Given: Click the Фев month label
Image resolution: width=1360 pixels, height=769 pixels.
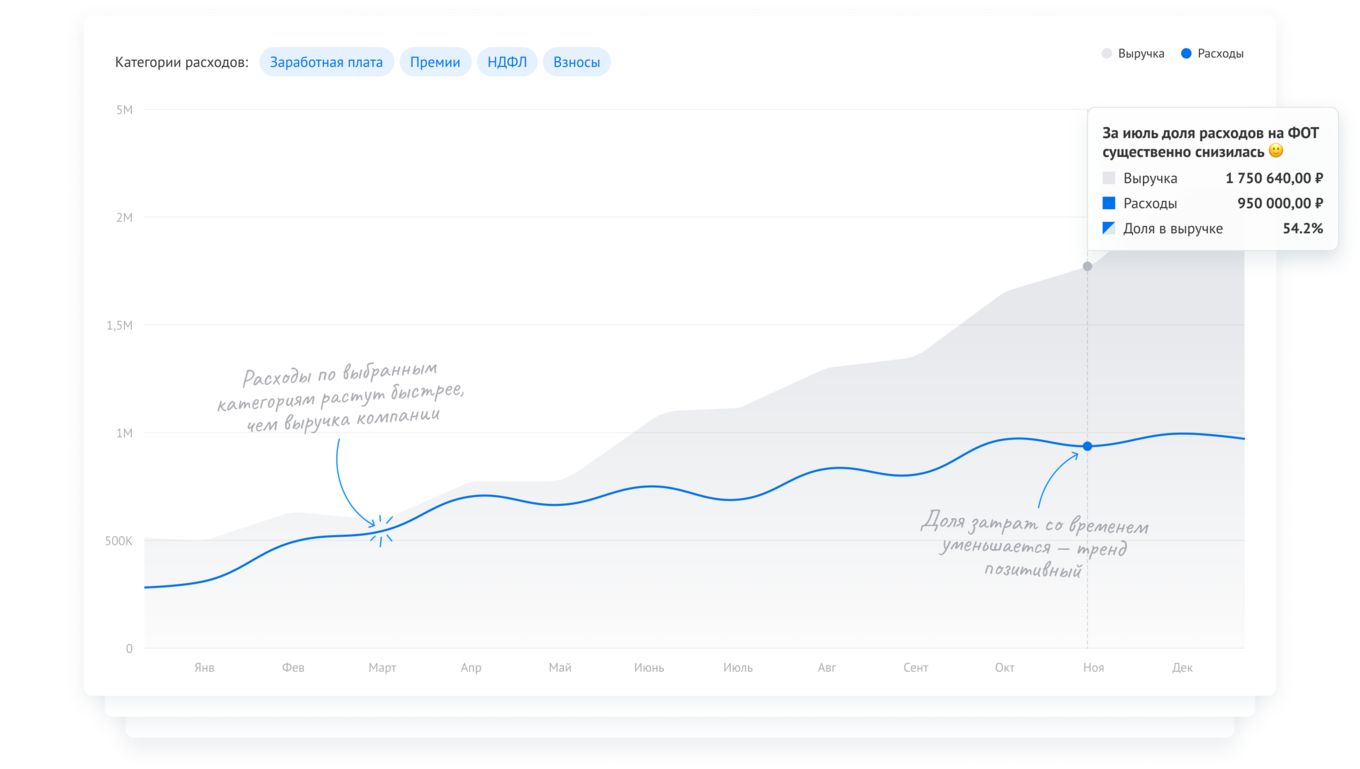Looking at the screenshot, I should [x=293, y=667].
